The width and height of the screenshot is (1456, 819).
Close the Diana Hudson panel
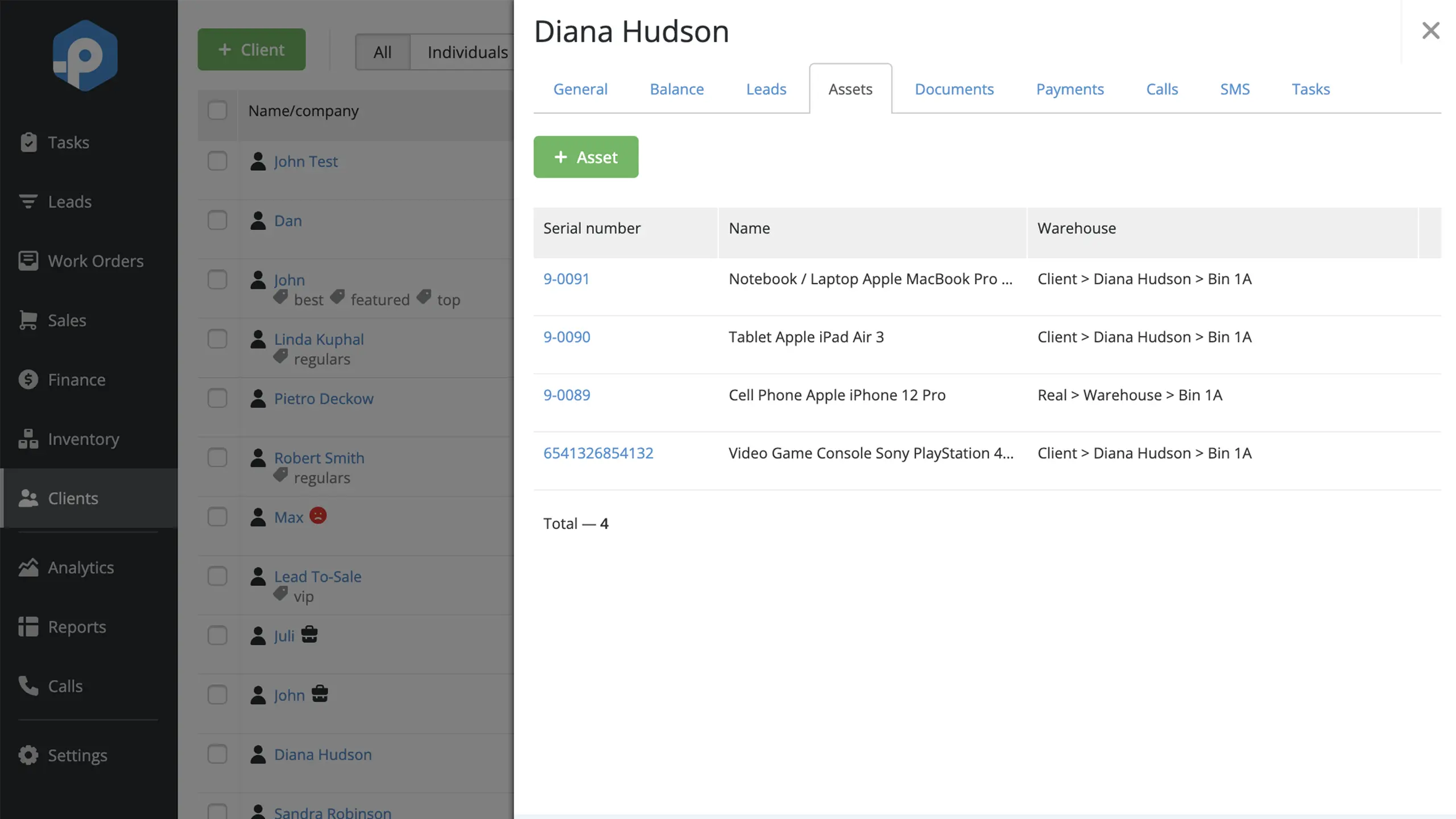pyautogui.click(x=1430, y=30)
